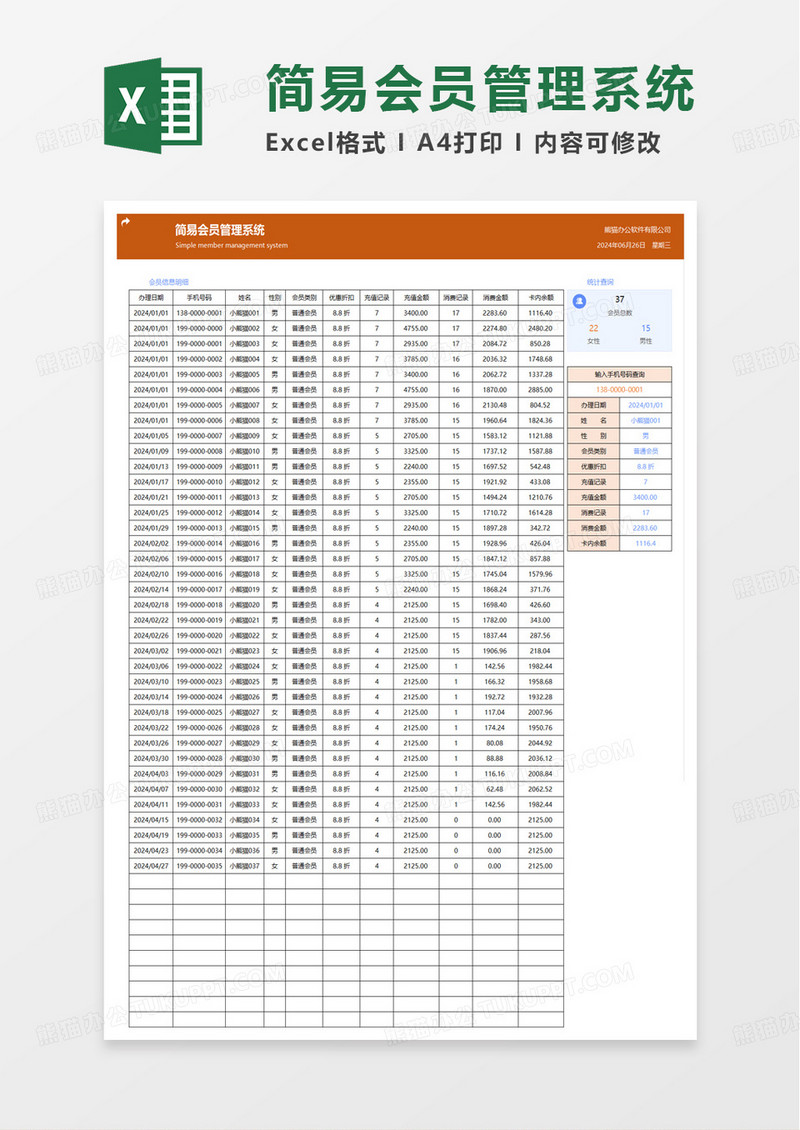
Task: Select the 优惠折扣 column header in table
Action: (x=341, y=298)
